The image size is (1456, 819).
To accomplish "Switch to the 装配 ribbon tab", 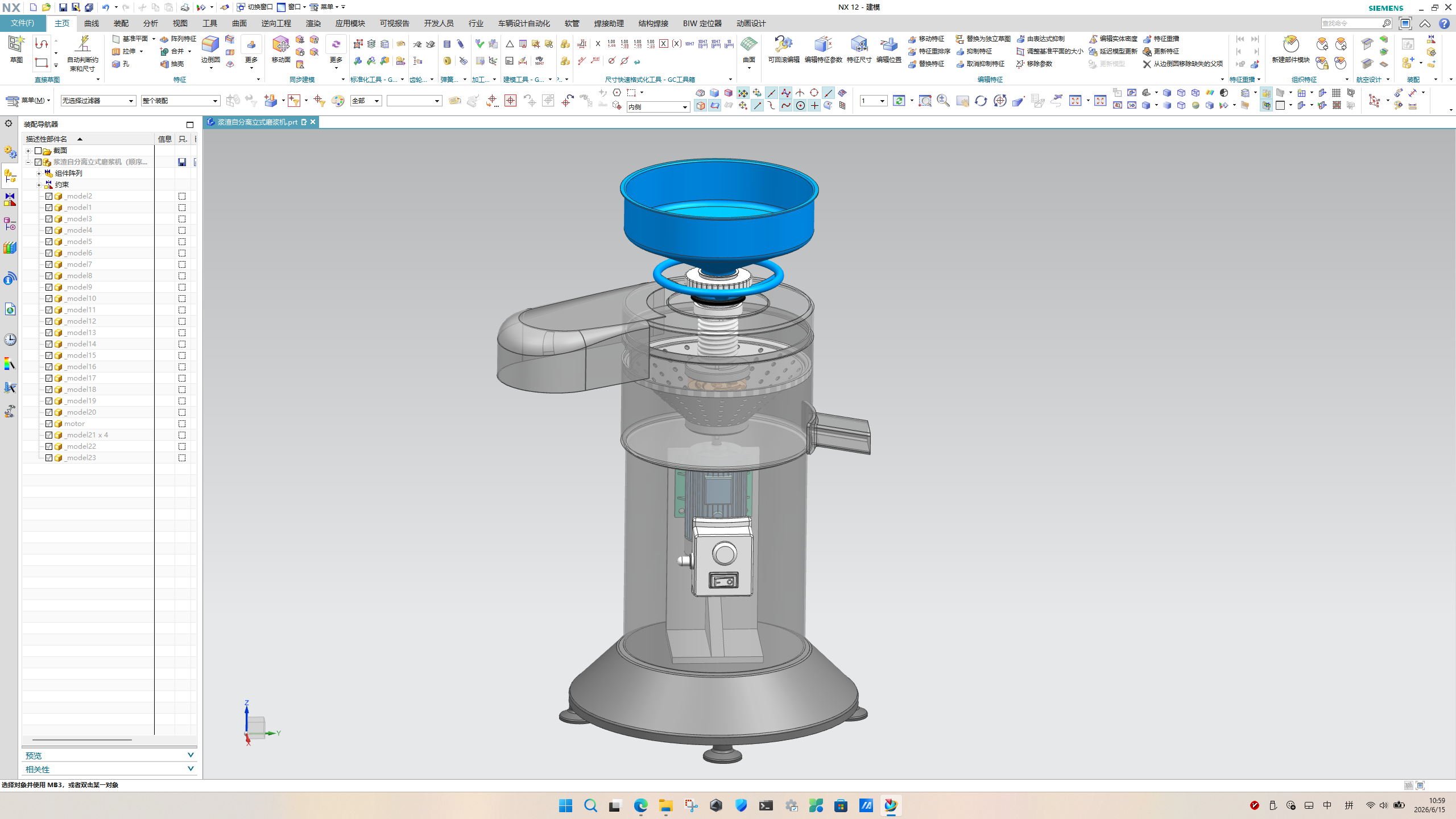I will (121, 23).
